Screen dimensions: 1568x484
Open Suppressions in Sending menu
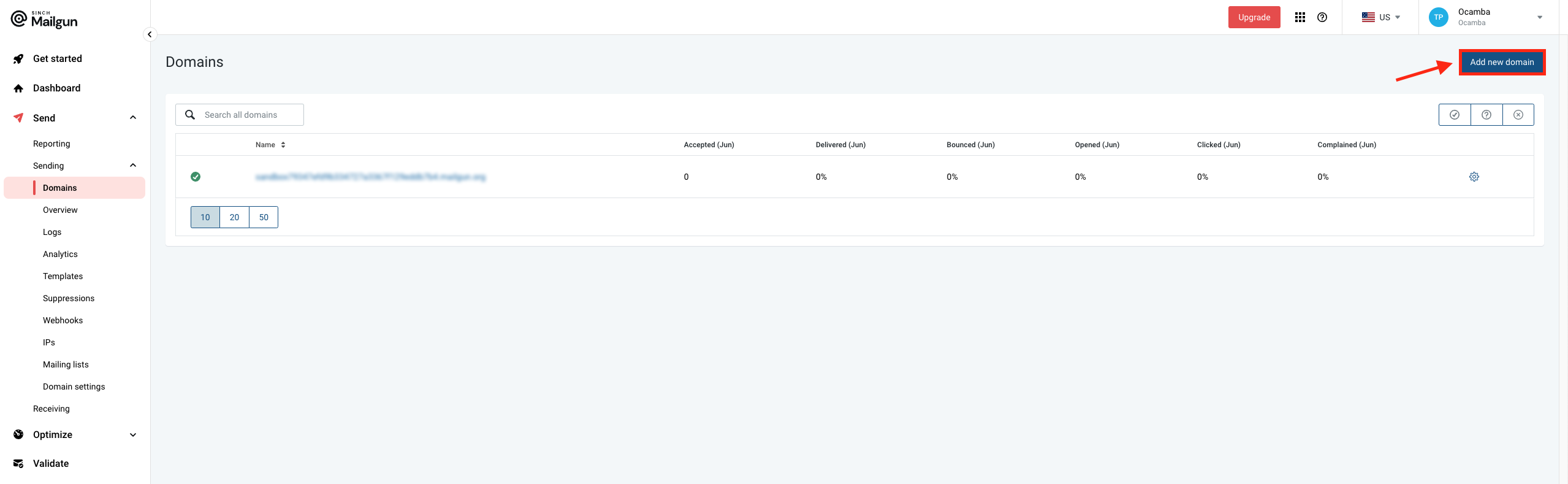[69, 298]
